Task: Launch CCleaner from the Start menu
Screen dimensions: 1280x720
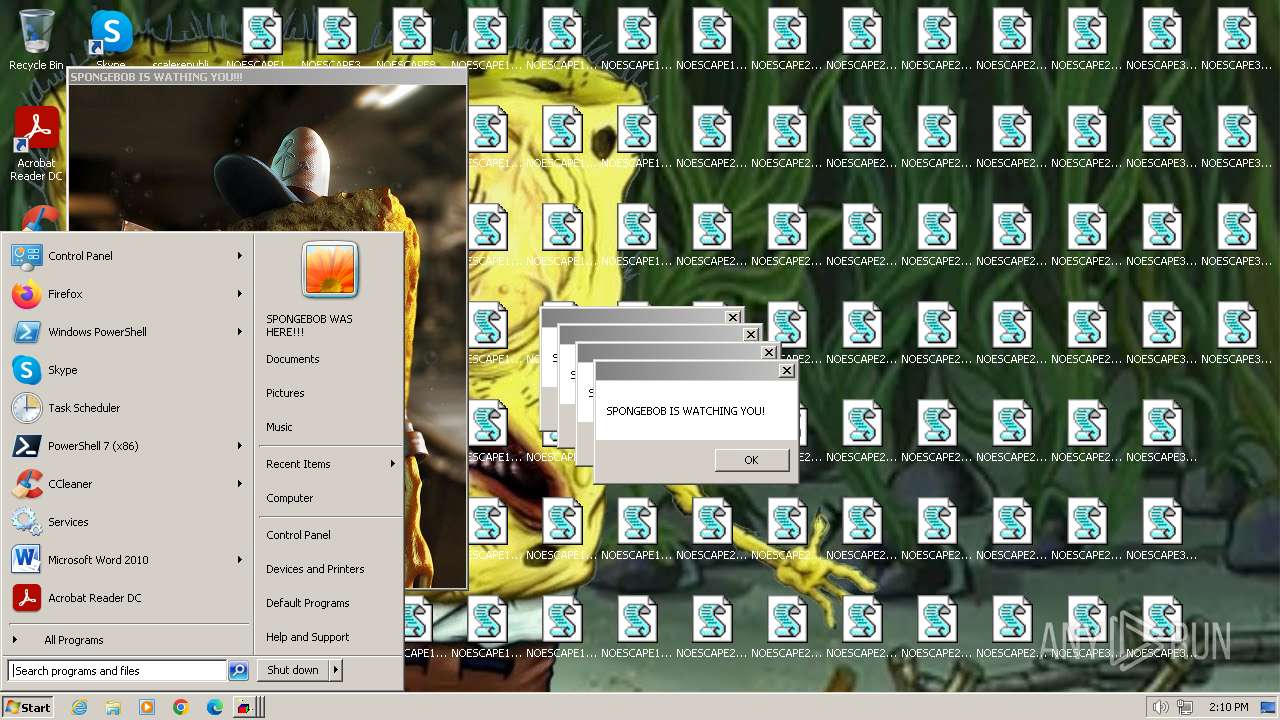Action: 126,484
